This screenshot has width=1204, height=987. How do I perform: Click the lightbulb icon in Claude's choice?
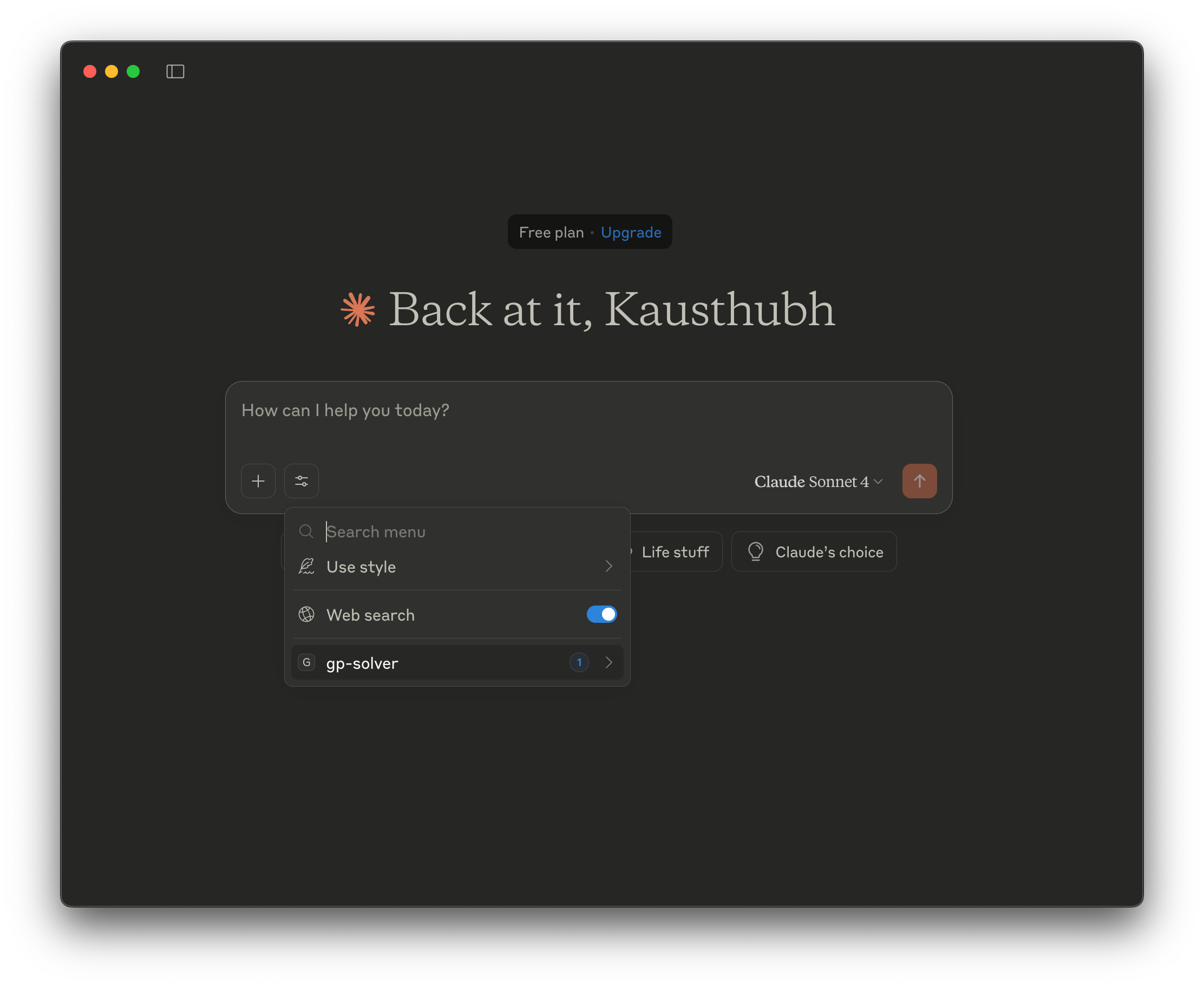coord(755,551)
